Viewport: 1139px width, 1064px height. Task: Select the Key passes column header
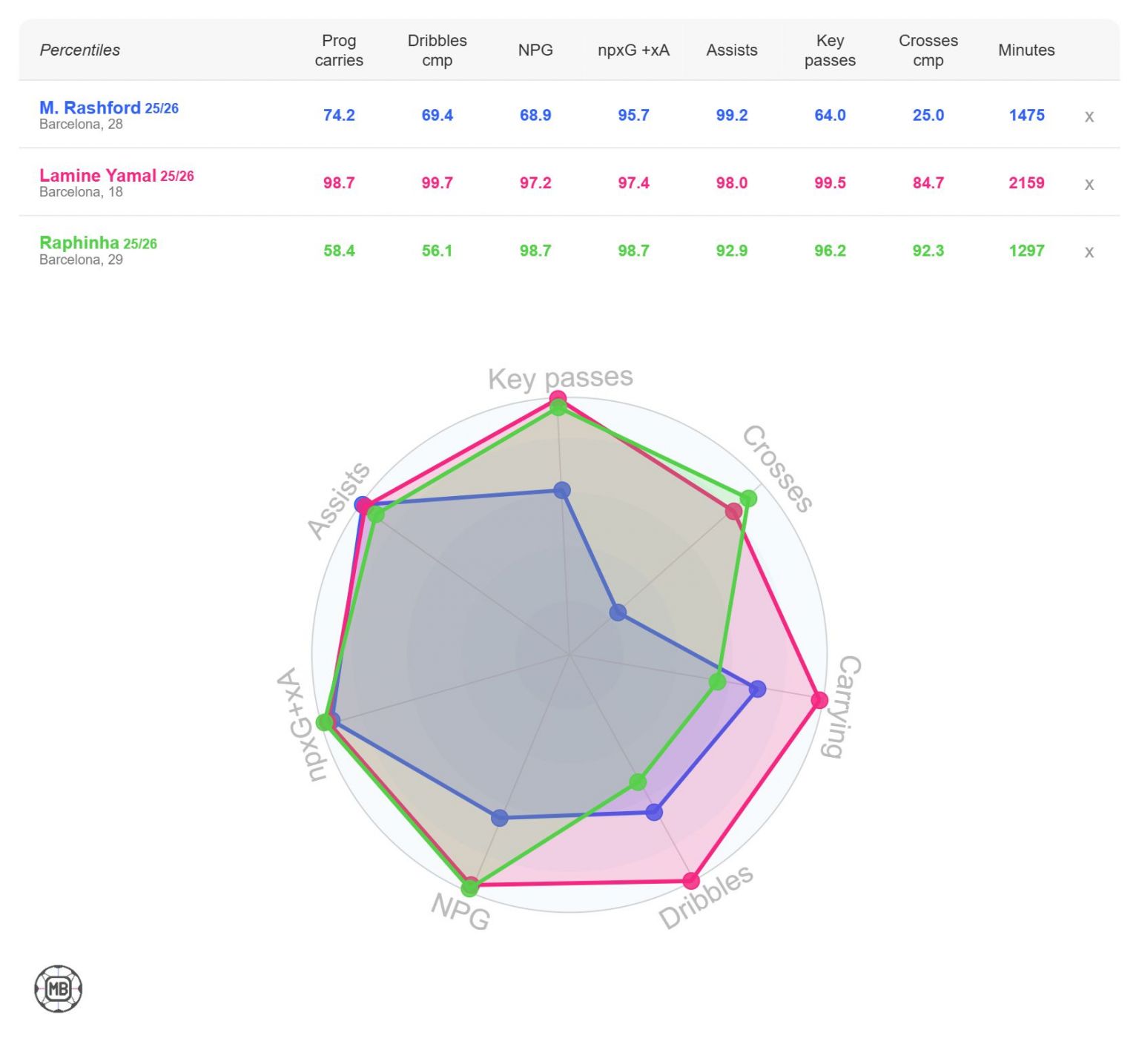coord(830,50)
